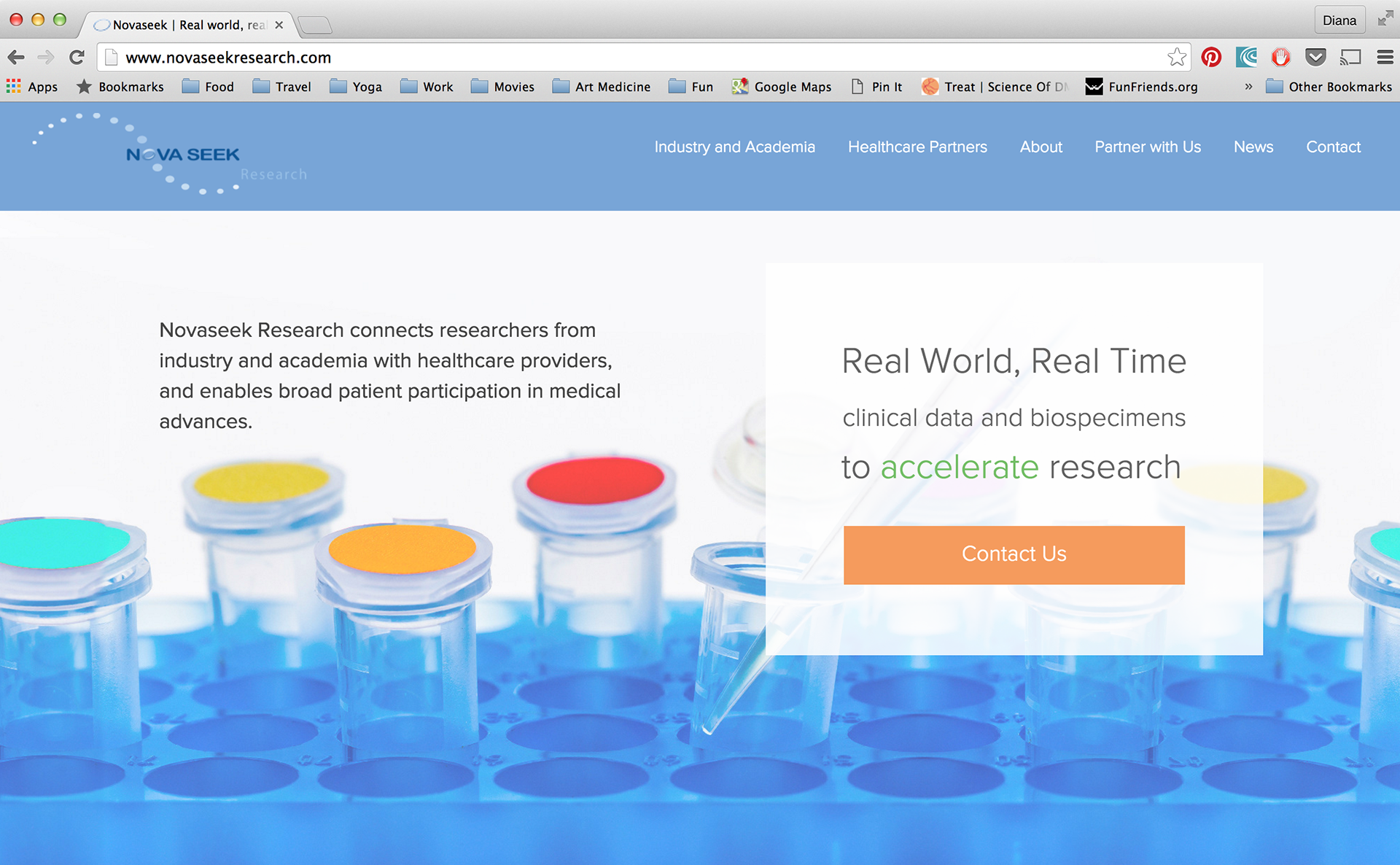
Task: Show more bookmarks via overflow chevron
Action: (x=1248, y=87)
